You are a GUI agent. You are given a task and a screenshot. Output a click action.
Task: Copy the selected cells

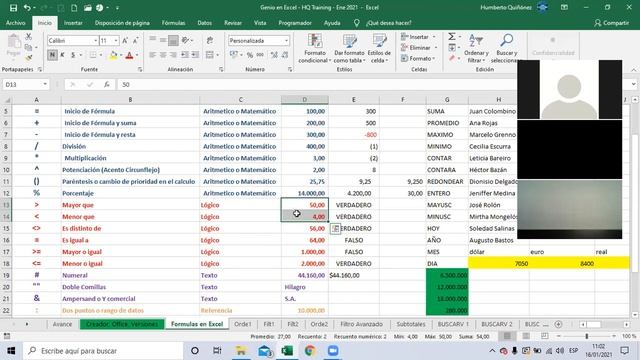pyautogui.click(x=29, y=47)
